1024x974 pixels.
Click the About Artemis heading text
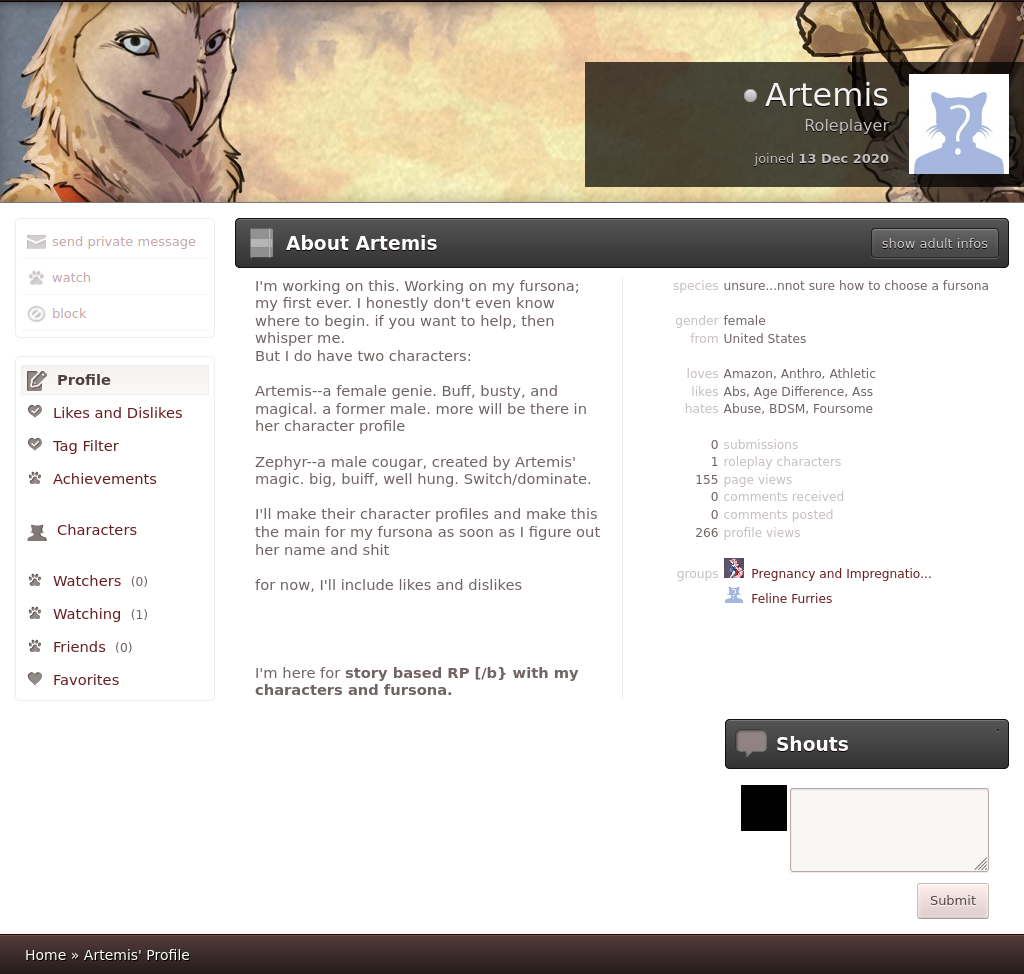(361, 243)
